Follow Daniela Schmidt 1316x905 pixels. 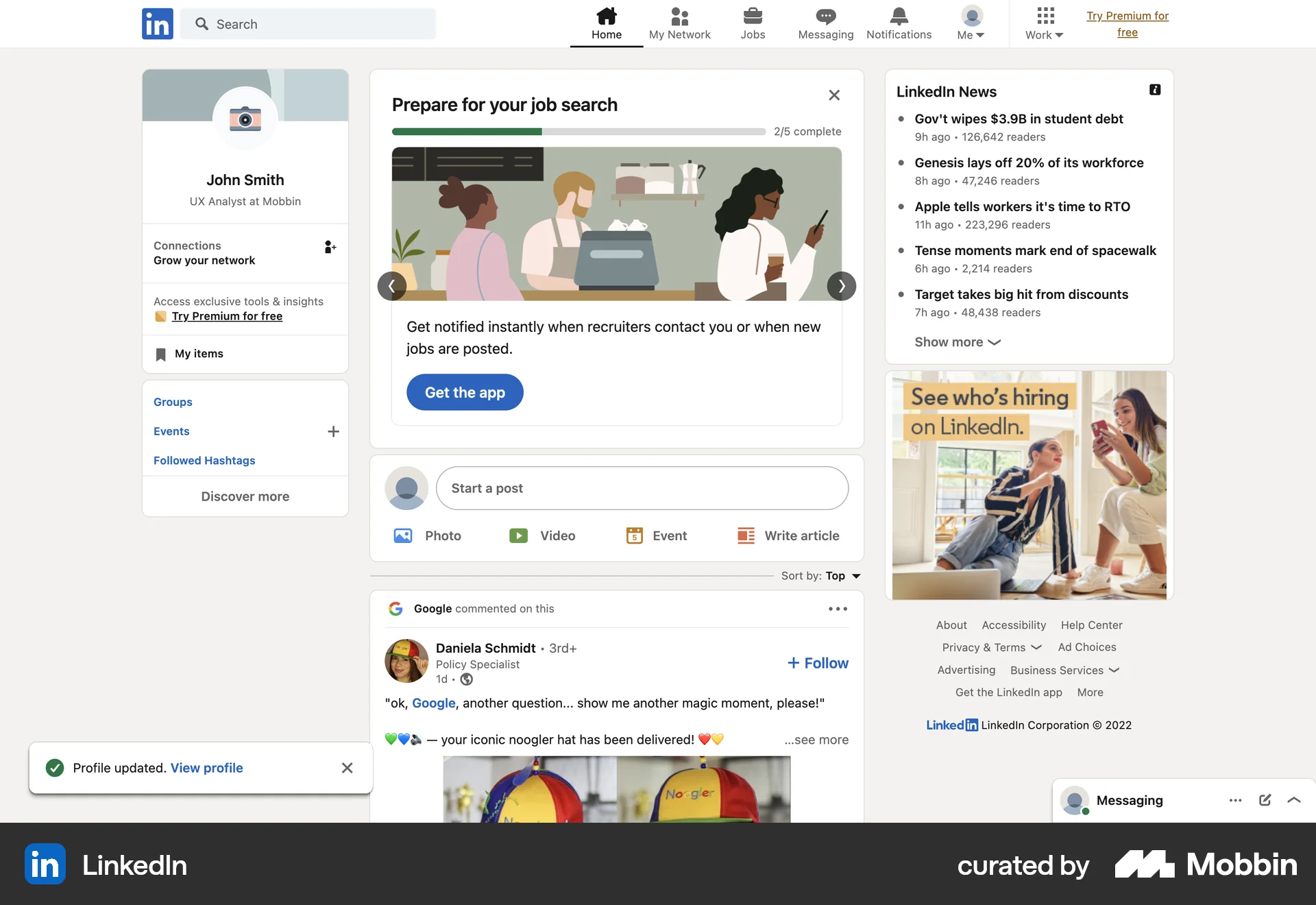tap(817, 663)
